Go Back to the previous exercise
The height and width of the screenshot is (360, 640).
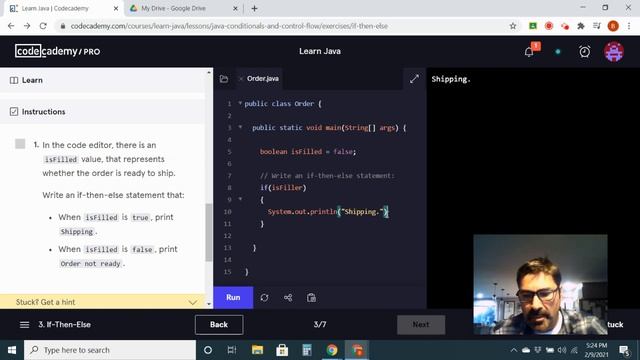click(x=219, y=325)
